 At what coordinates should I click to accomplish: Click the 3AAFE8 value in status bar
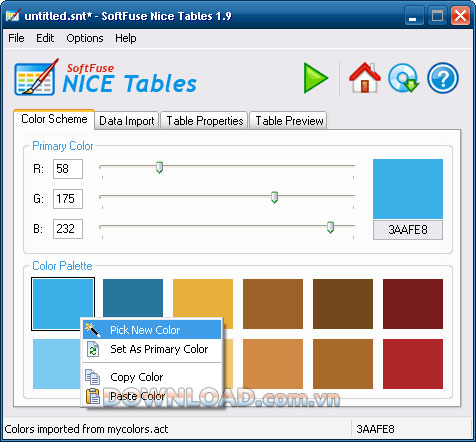pyautogui.click(x=375, y=429)
